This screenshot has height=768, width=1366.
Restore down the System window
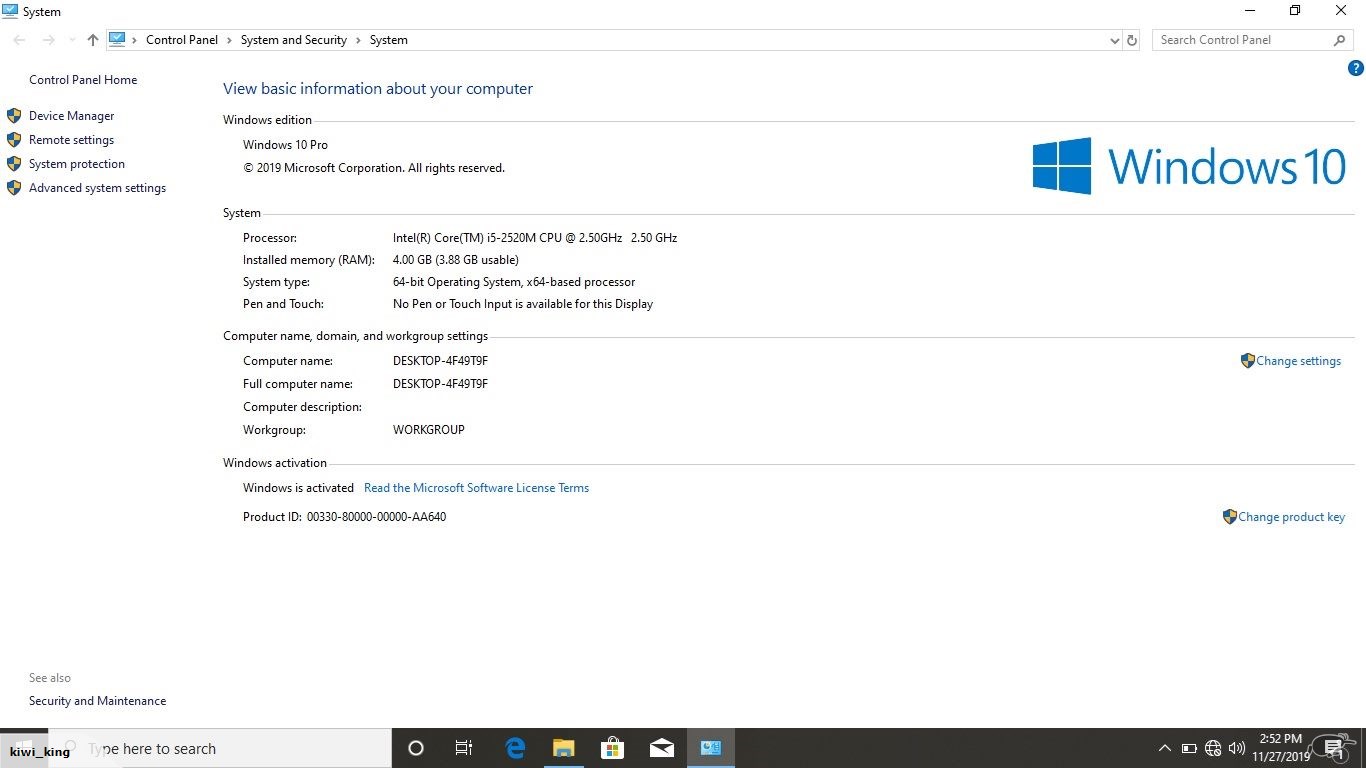[x=1295, y=11]
